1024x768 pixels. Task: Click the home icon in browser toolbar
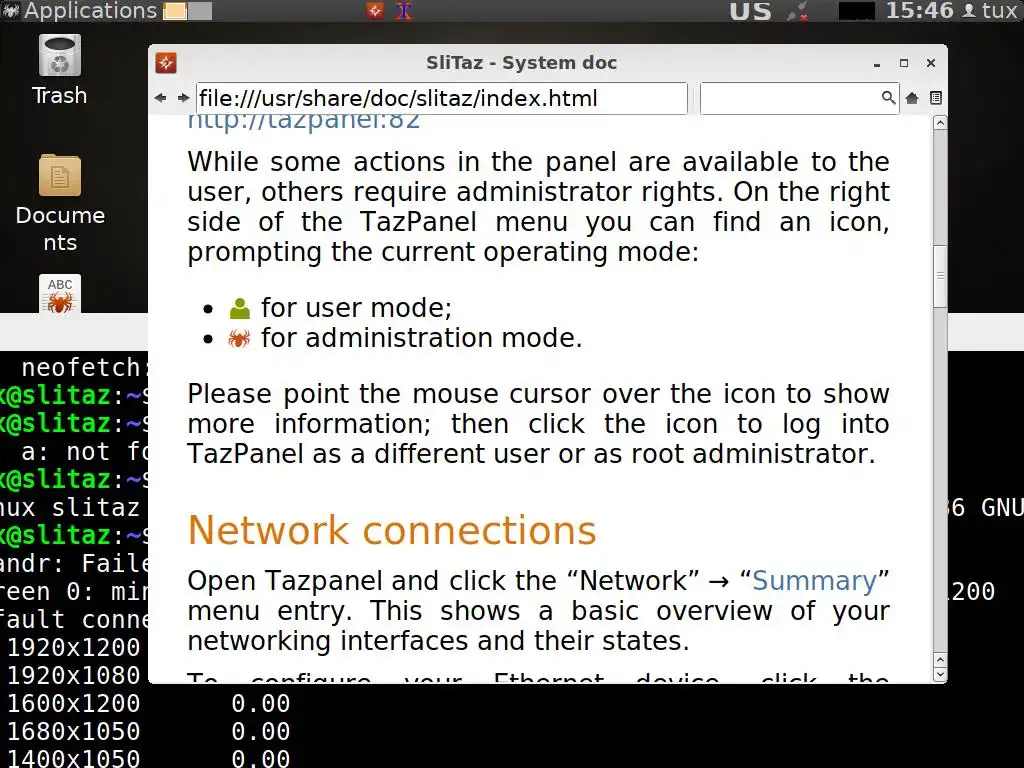pyautogui.click(x=912, y=98)
